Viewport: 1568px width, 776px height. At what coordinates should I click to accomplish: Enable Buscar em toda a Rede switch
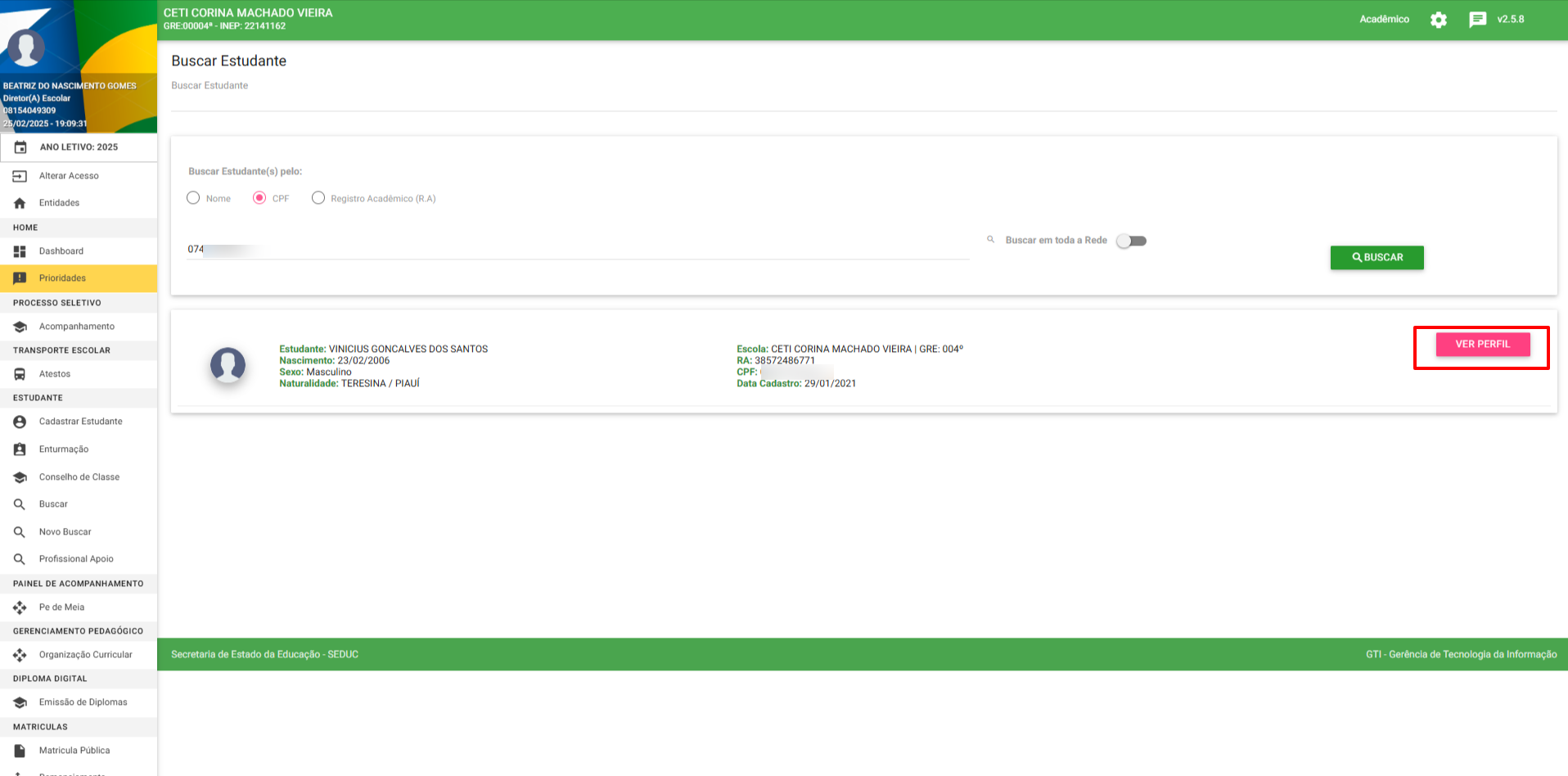pyautogui.click(x=1132, y=241)
